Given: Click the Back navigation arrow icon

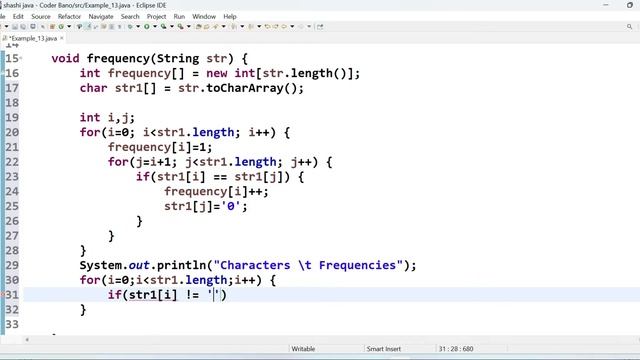Looking at the screenshot, I should (284, 27).
